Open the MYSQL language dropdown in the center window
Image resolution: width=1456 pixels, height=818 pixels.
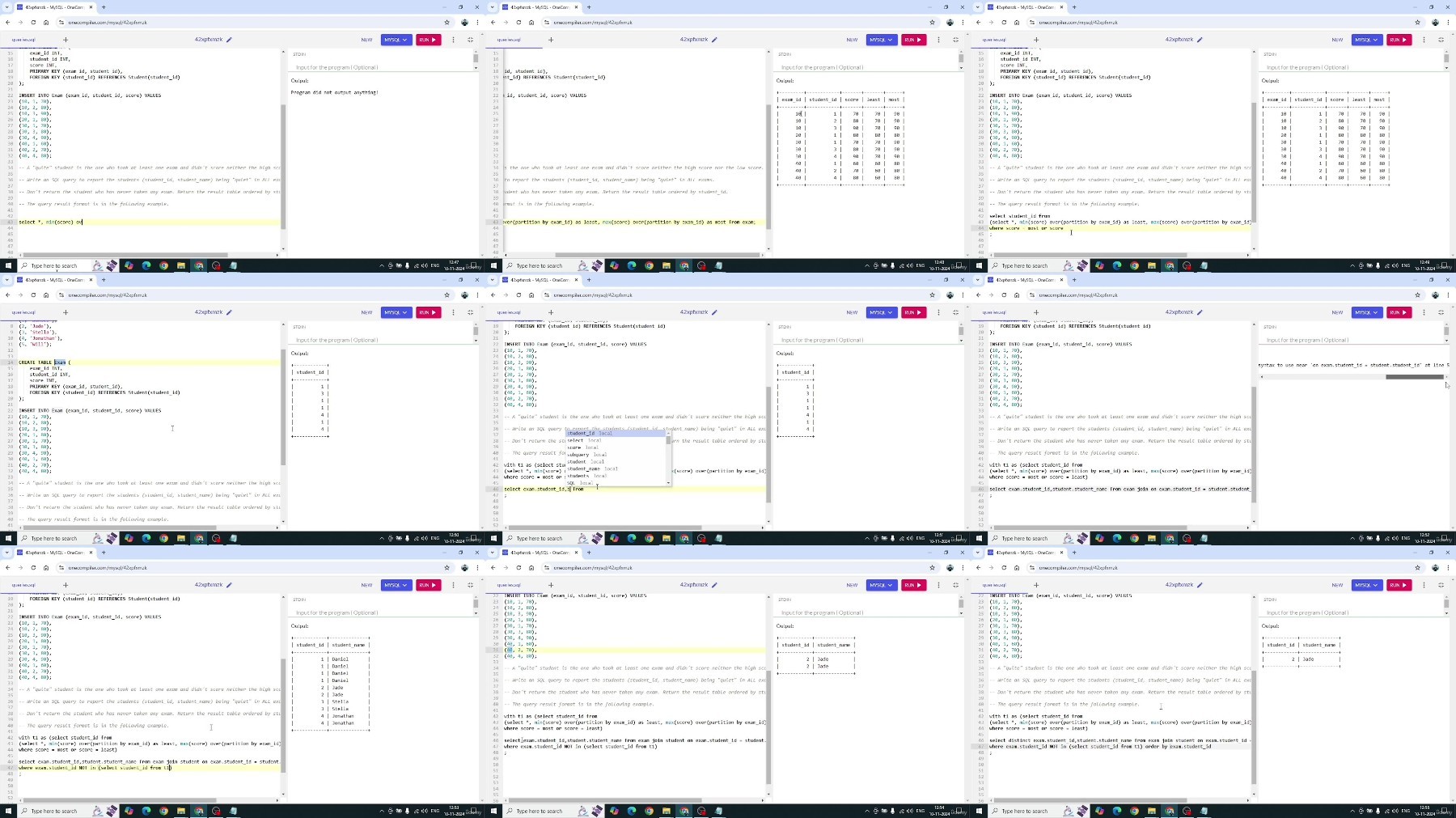pyautogui.click(x=881, y=312)
